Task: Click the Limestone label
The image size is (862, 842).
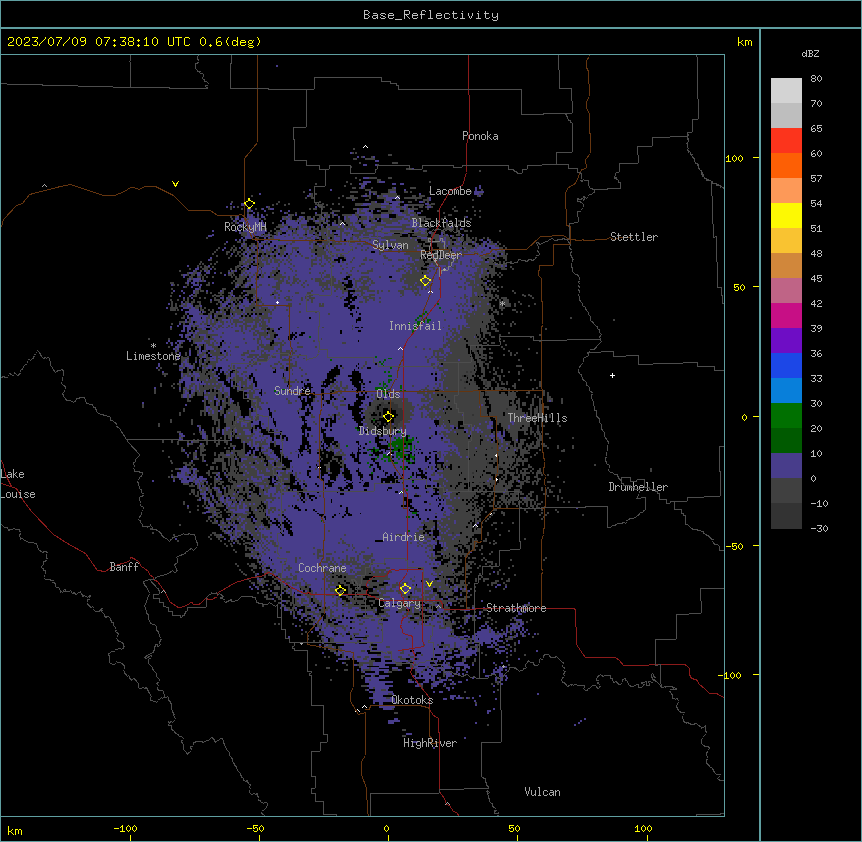Action: [x=153, y=356]
